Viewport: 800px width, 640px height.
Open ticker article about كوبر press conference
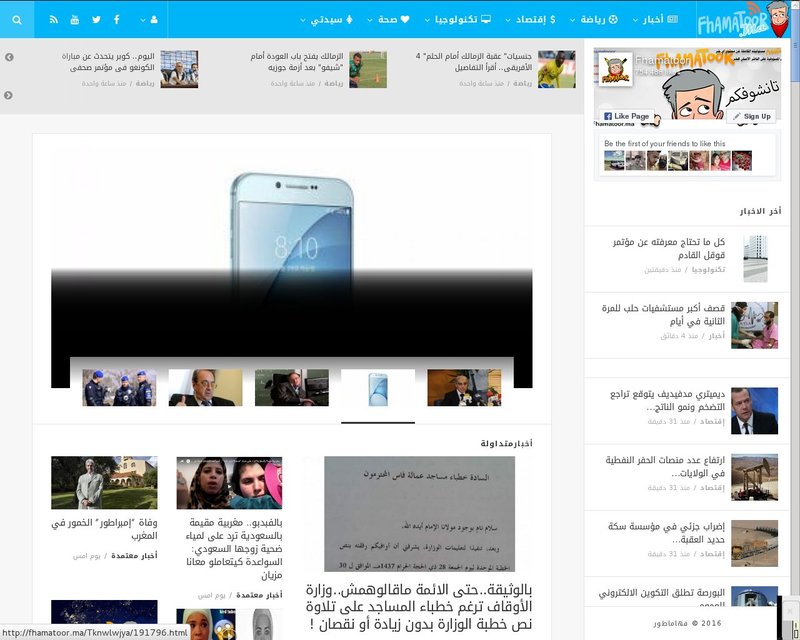(108, 62)
